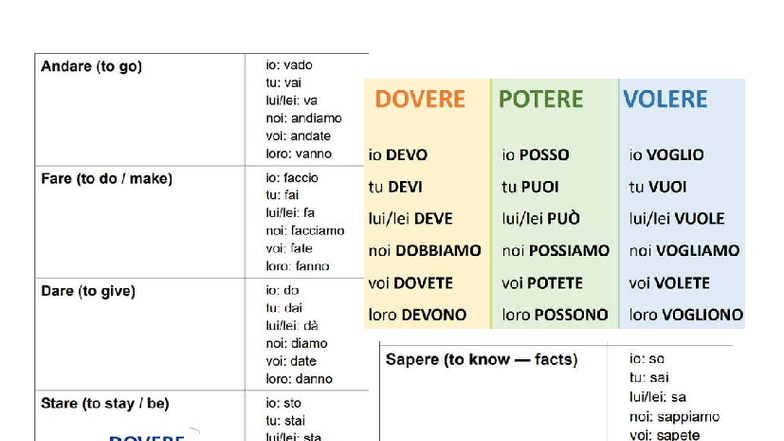This screenshot has width=784, height=441.
Task: Click the orange DOVERE column title
Action: tap(420, 99)
